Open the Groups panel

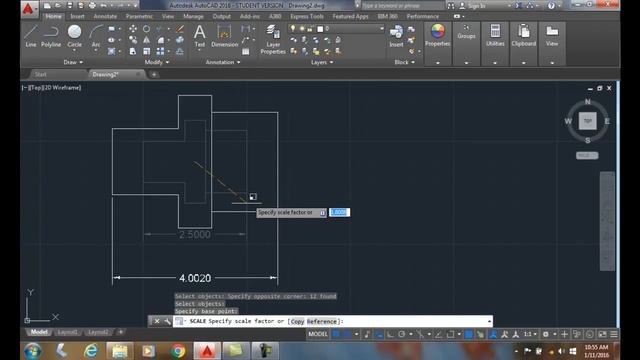pyautogui.click(x=466, y=32)
